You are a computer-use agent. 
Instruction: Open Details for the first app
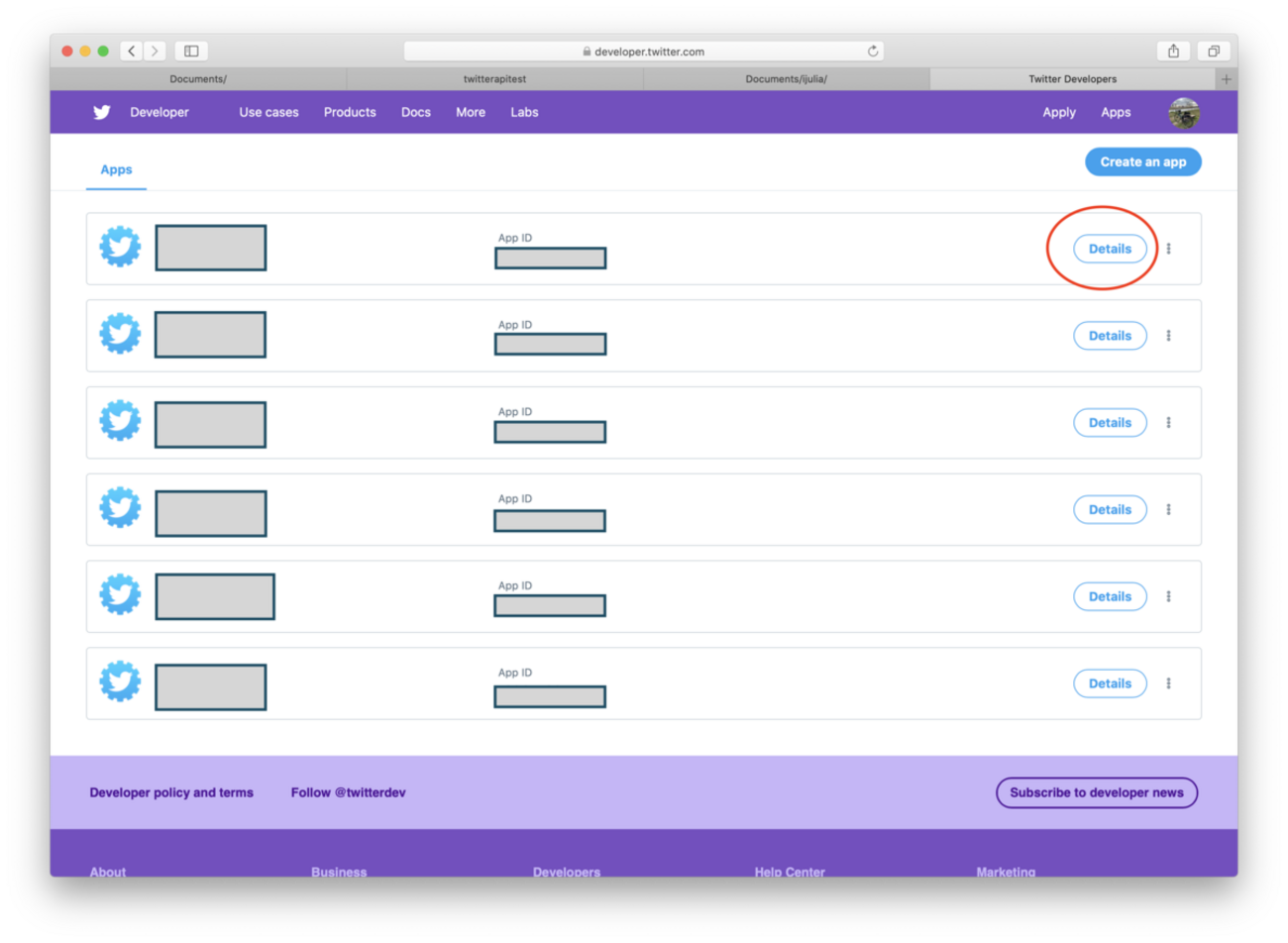[x=1110, y=249]
